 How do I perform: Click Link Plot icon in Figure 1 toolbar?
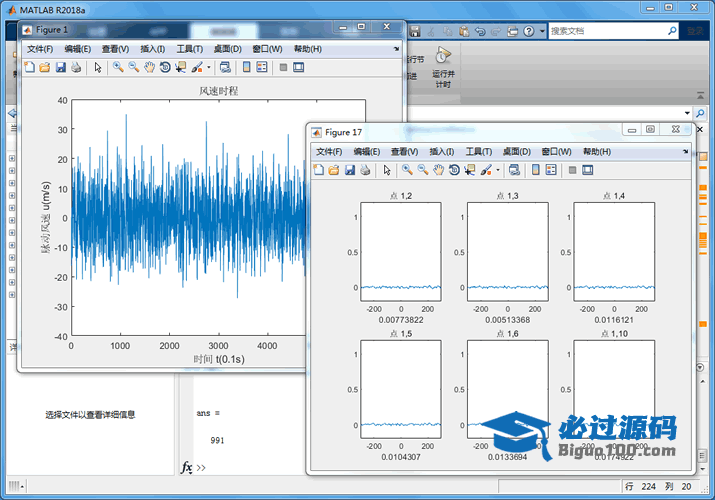point(225,67)
